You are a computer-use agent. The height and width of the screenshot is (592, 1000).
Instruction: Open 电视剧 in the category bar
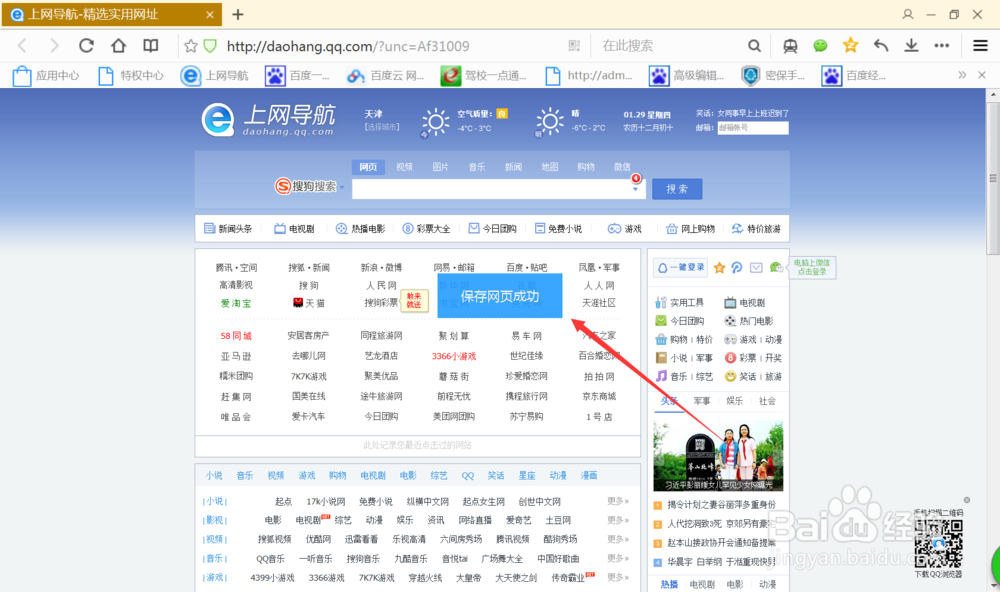pos(294,228)
